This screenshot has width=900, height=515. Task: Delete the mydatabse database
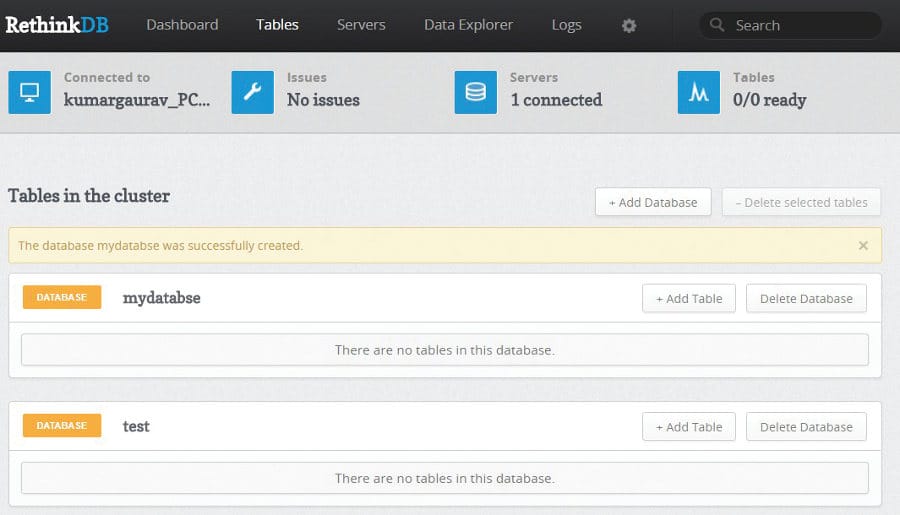[806, 299]
